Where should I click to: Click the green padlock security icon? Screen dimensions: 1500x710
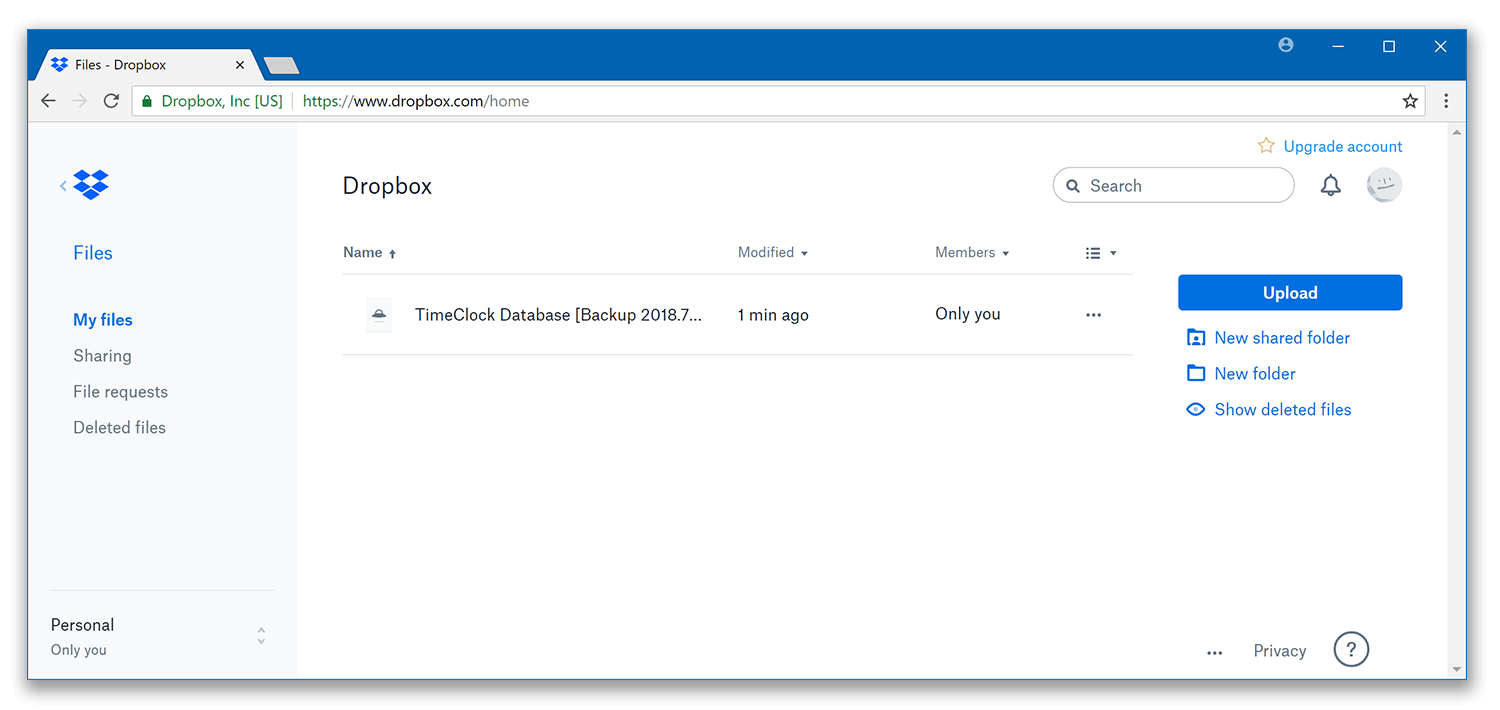(x=147, y=101)
